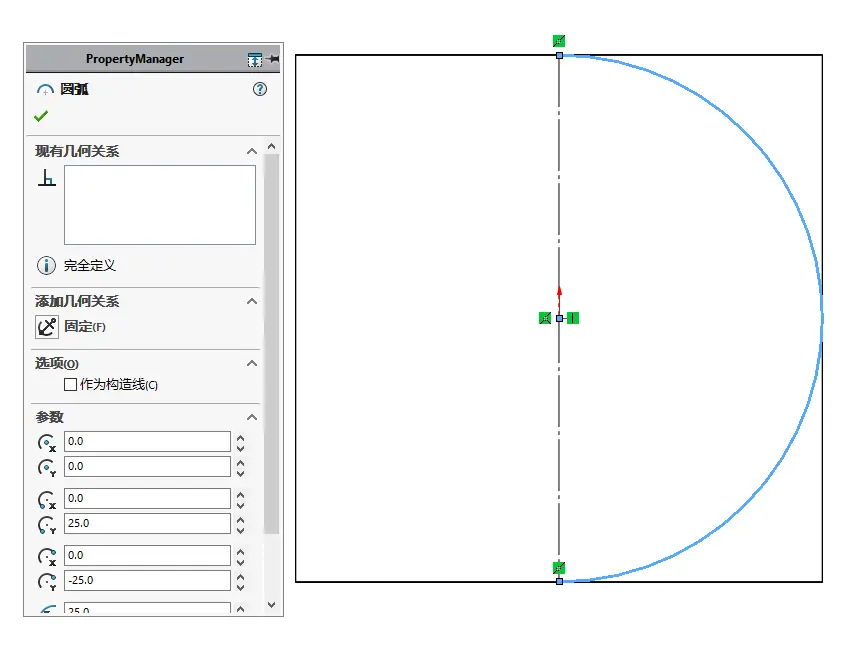855x645 pixels.
Task: Click the center Y coordinate field
Action: click(147, 466)
